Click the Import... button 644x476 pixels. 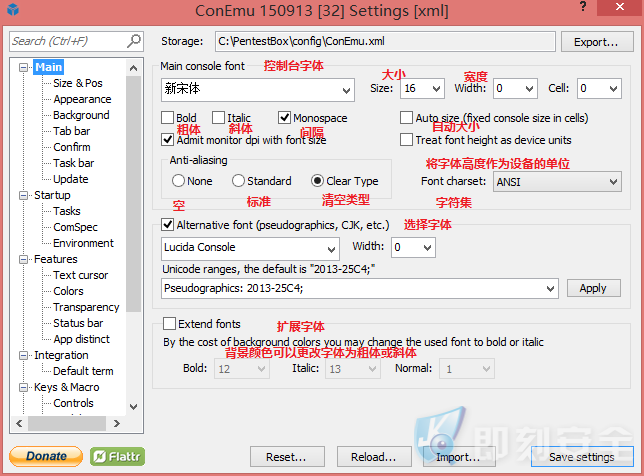pos(459,457)
